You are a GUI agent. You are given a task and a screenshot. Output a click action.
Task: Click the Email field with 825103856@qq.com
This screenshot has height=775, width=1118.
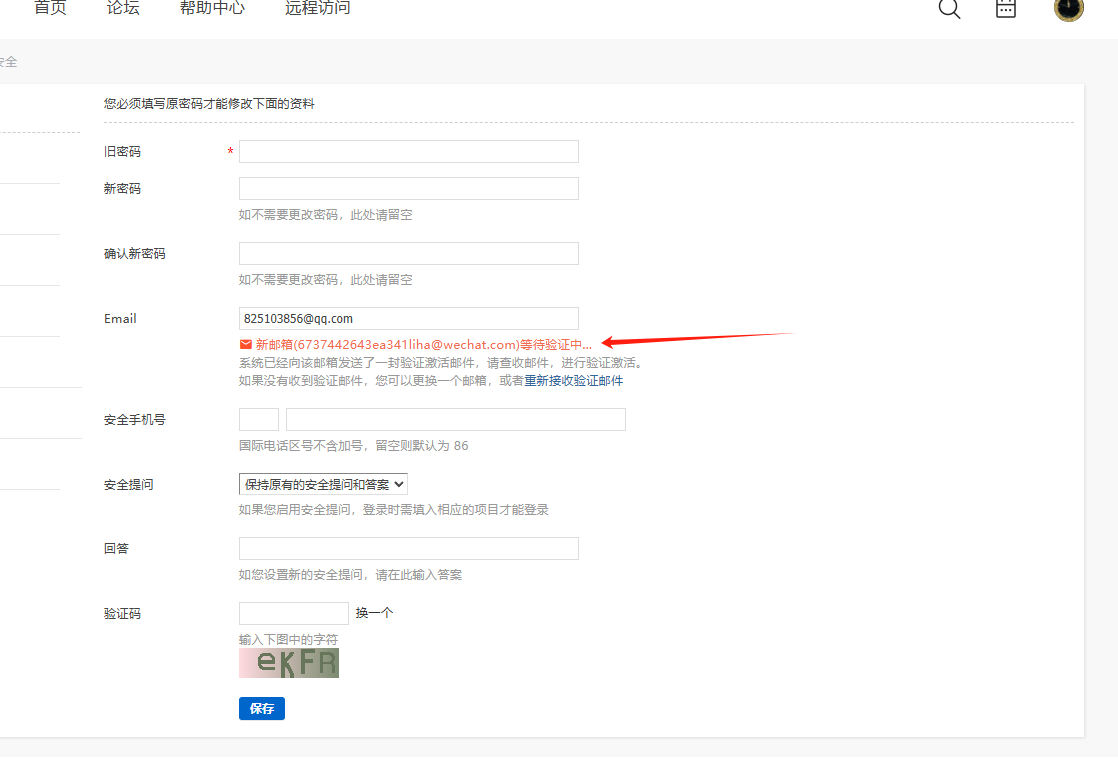[409, 318]
